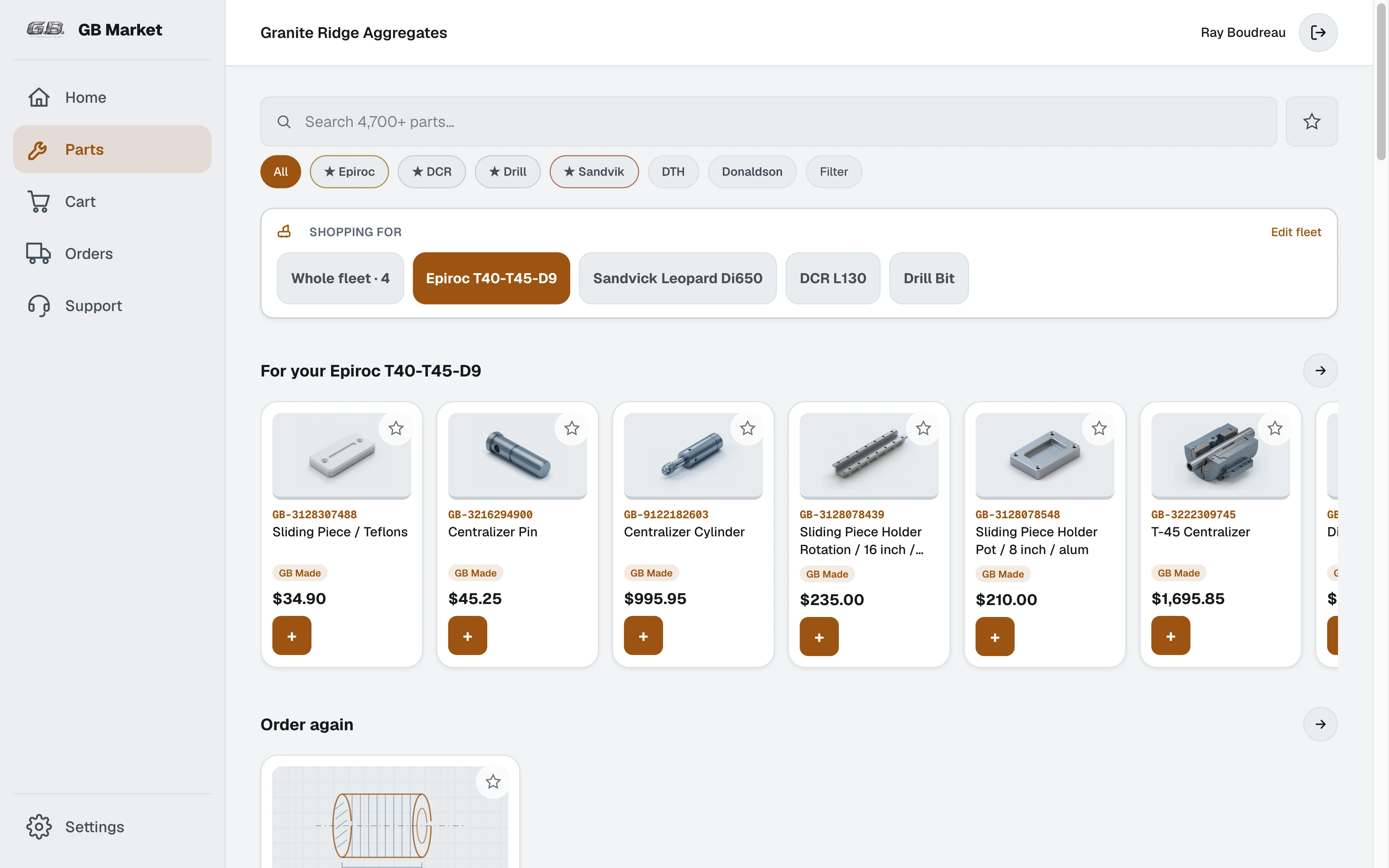Click the $995.95 price
This screenshot has height=868, width=1389.
point(655,599)
